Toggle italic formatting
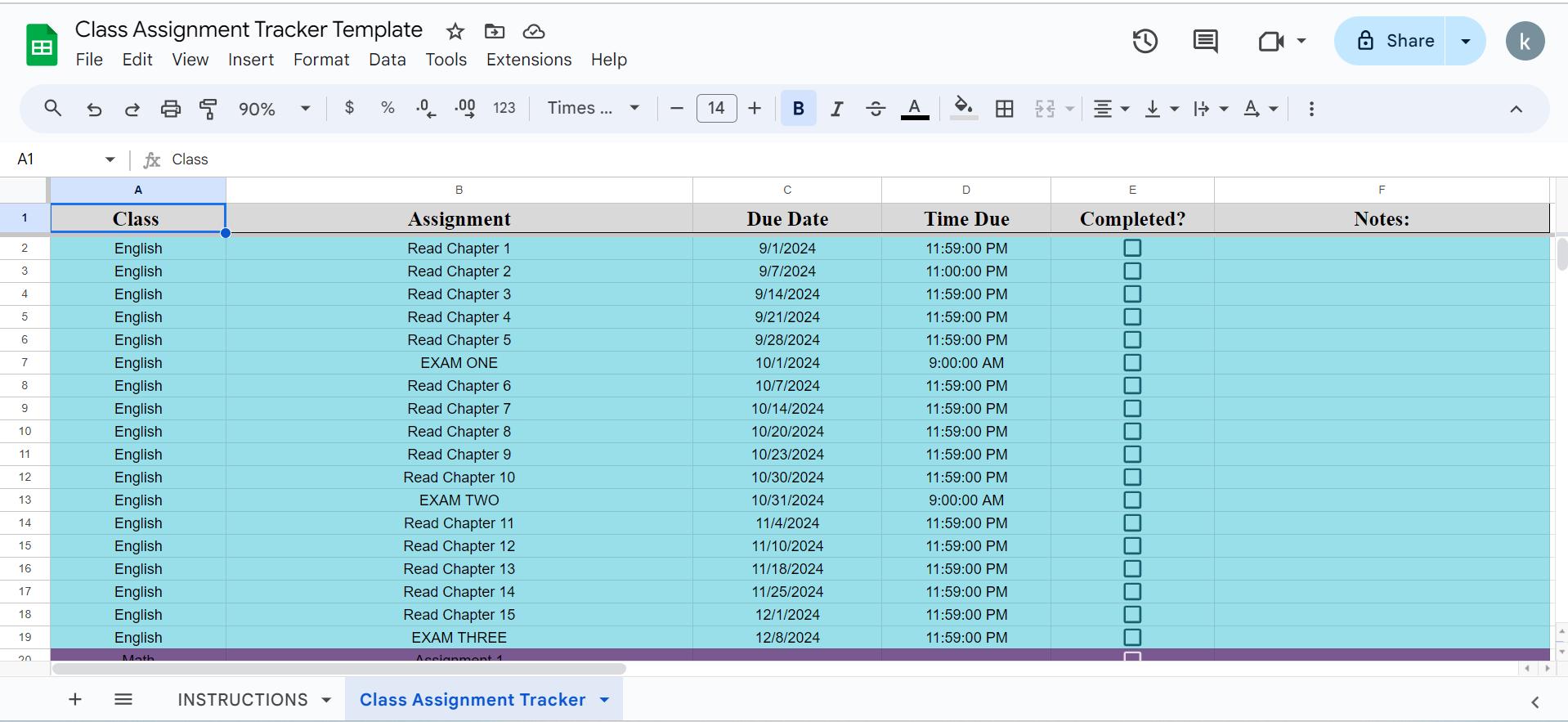This screenshot has height=722, width=1568. 836,109
